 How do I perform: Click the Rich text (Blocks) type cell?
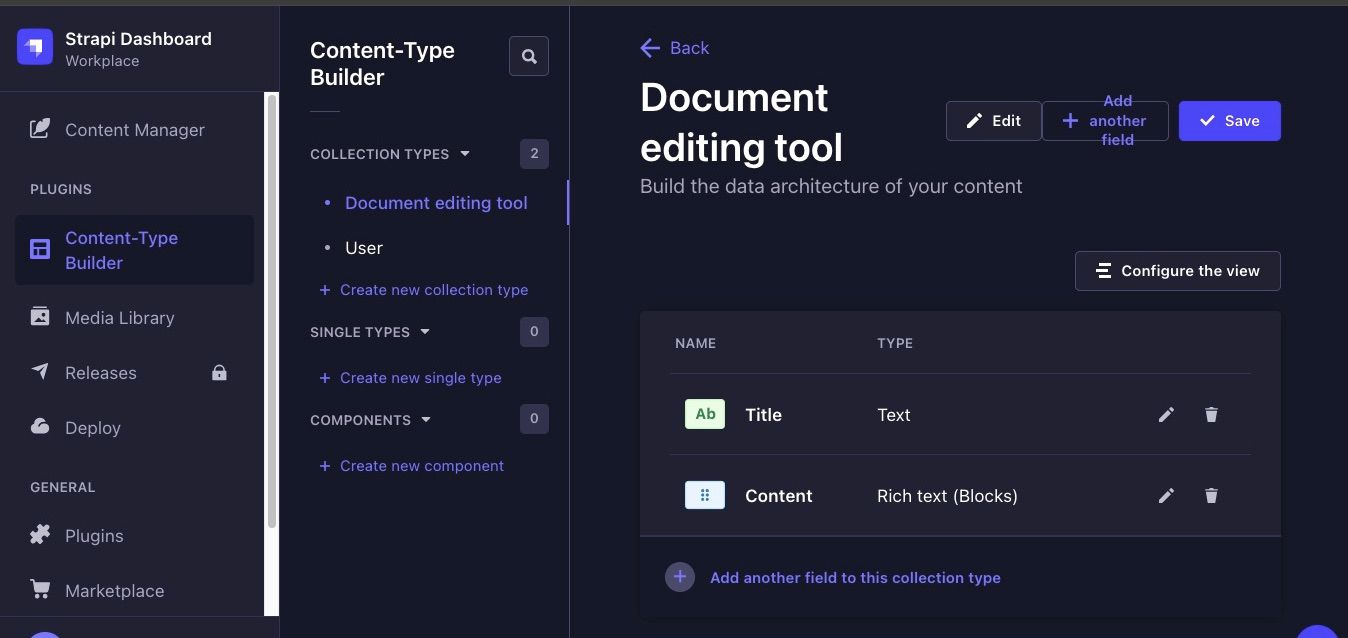click(947, 496)
